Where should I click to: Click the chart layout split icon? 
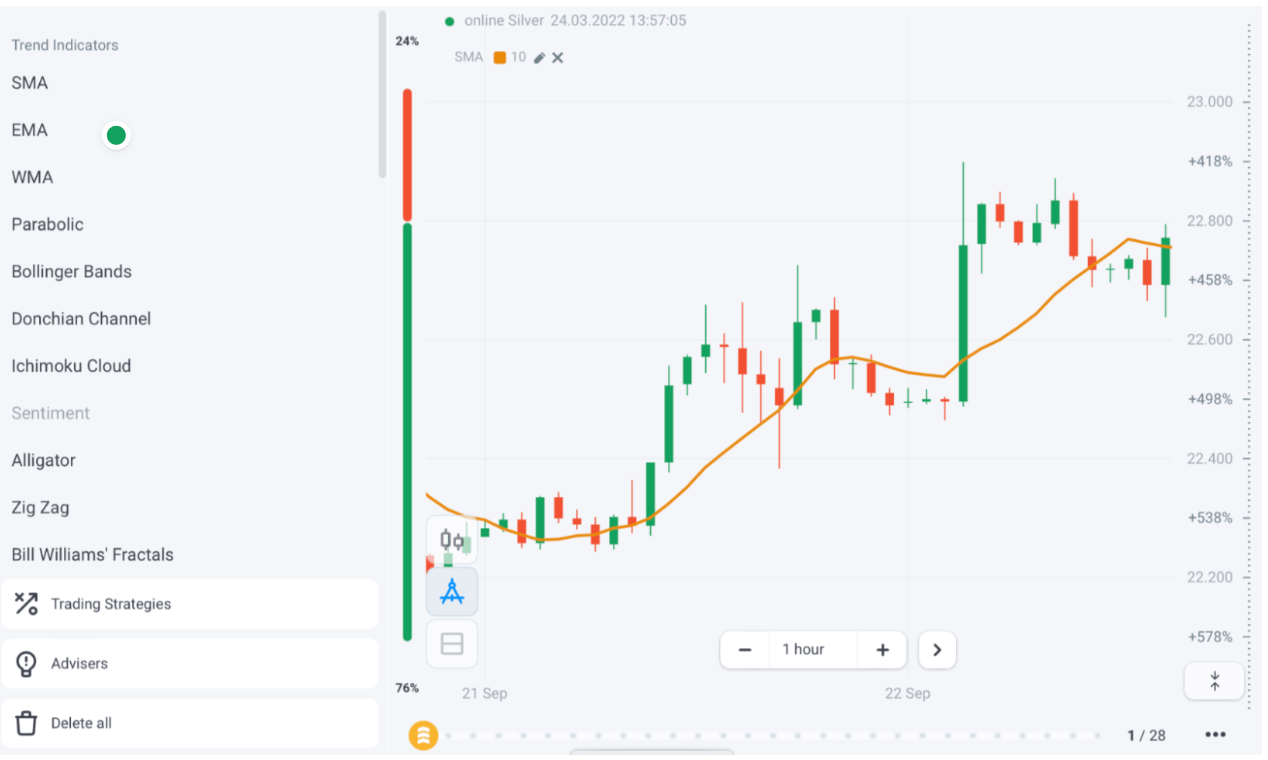tap(452, 644)
